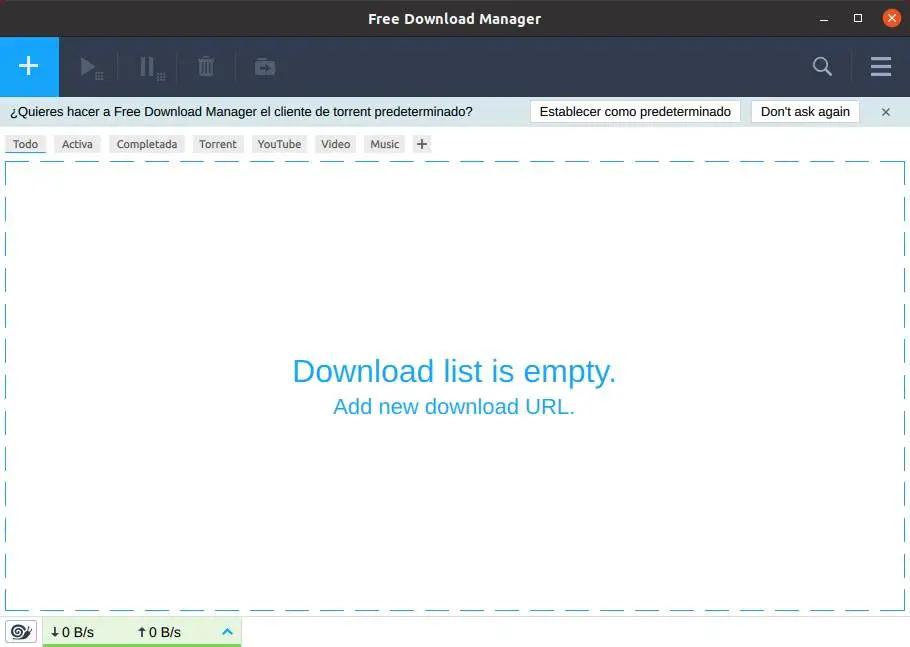Expand the speed panel chevron

click(x=228, y=632)
